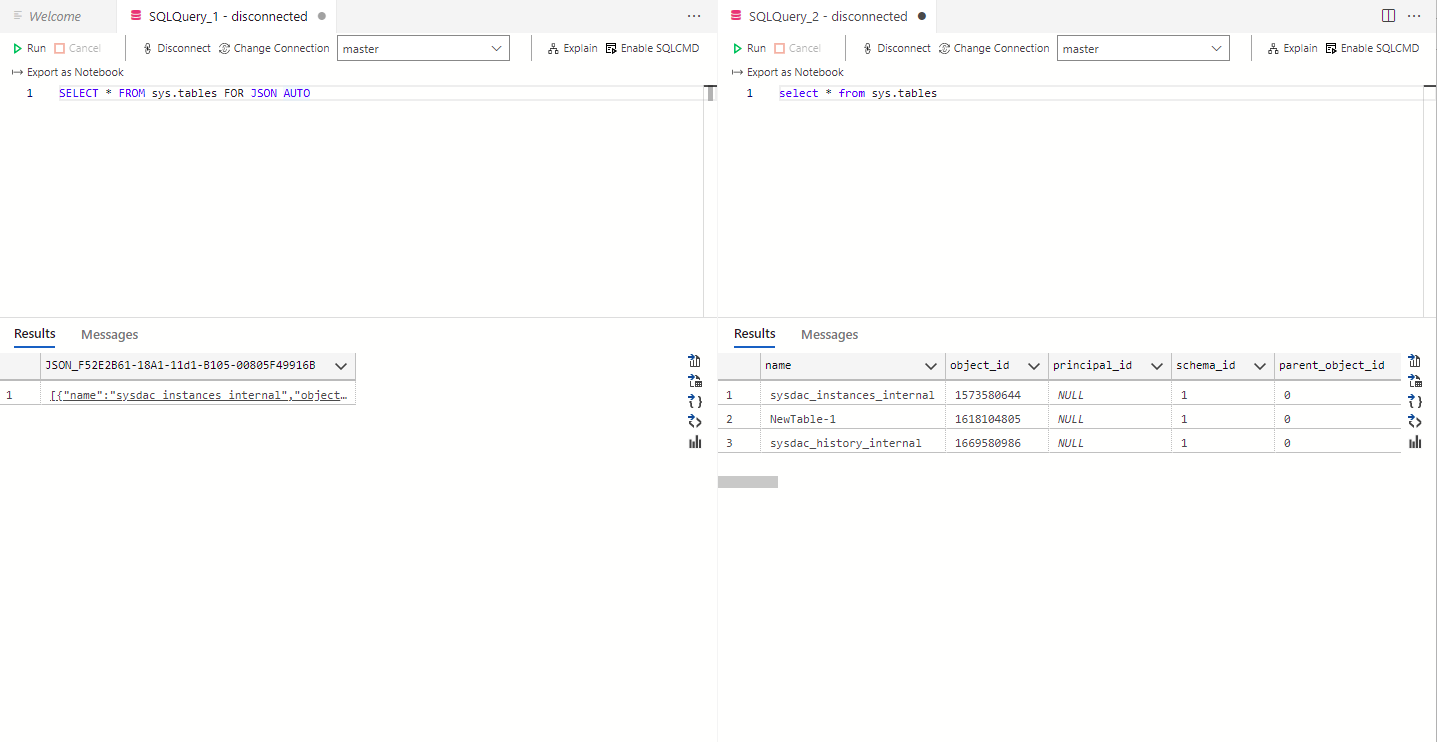Open Messages tab in right results pane
Screen dimensions: 1437x742
(828, 334)
